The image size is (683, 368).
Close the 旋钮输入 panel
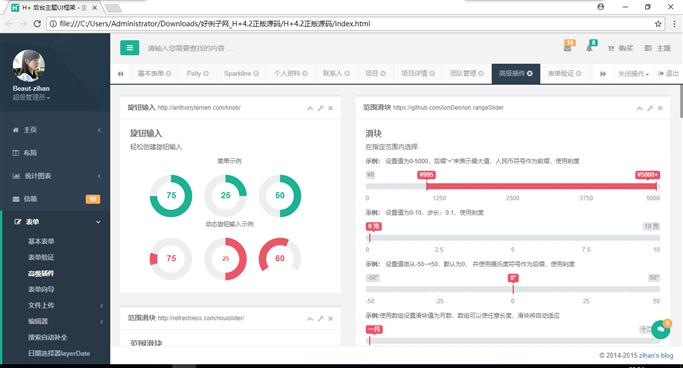point(331,108)
